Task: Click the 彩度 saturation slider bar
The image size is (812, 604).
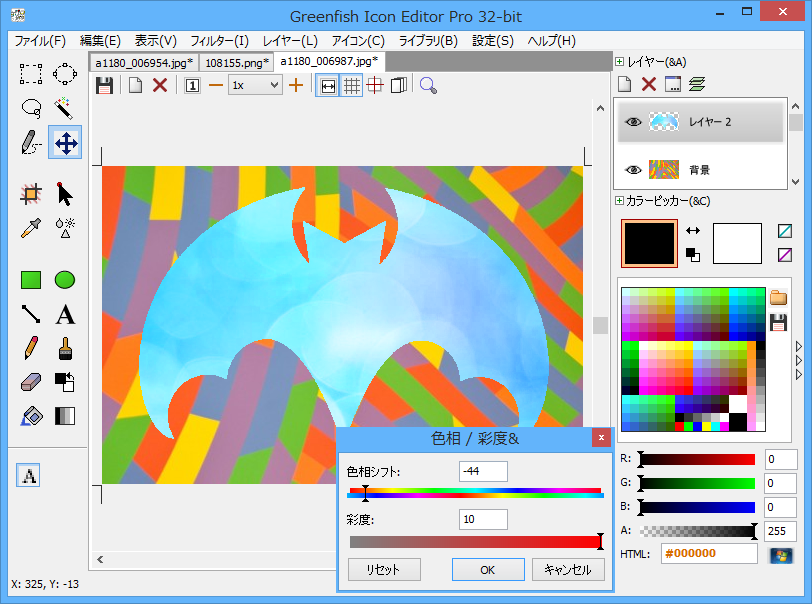Action: pos(474,542)
